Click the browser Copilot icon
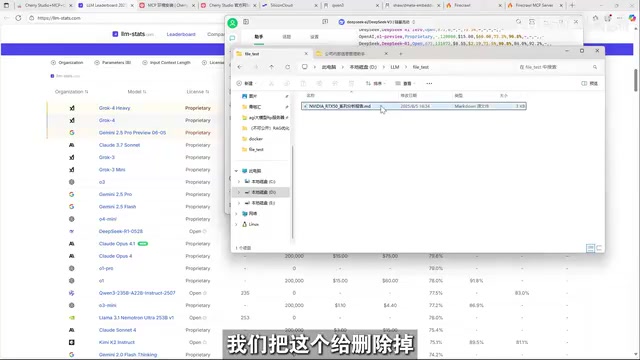Viewport: 640px width, 360px height. (x=632, y=18)
